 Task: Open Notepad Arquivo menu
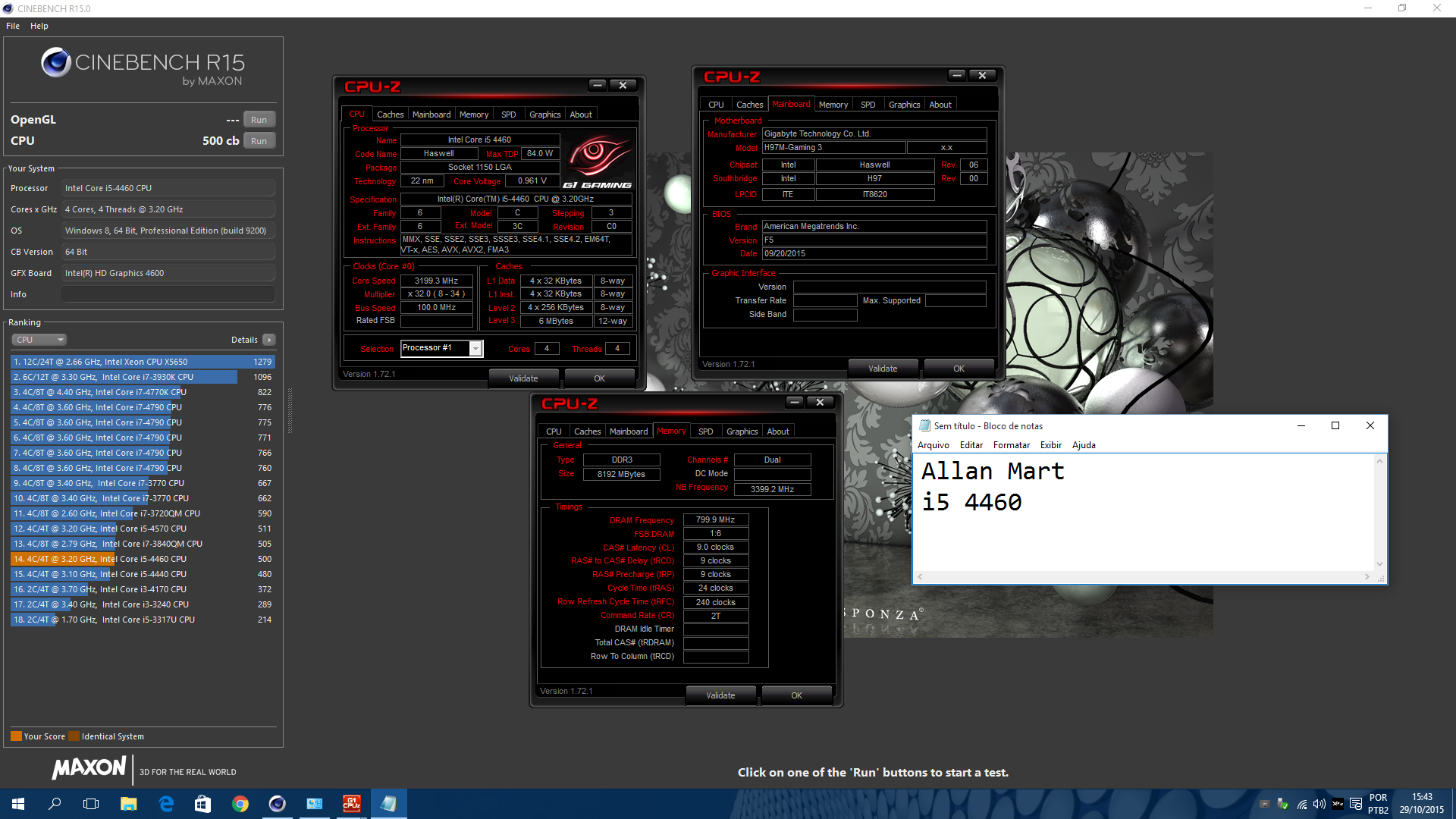pos(934,445)
